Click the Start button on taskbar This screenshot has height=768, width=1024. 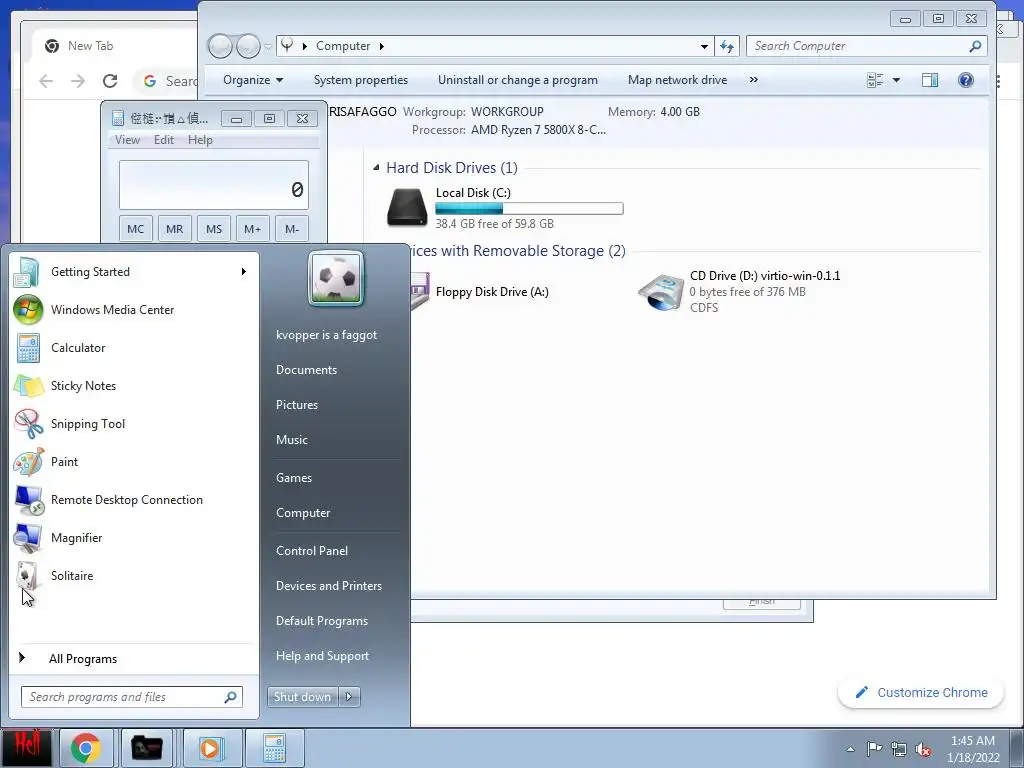pyautogui.click(x=26, y=747)
